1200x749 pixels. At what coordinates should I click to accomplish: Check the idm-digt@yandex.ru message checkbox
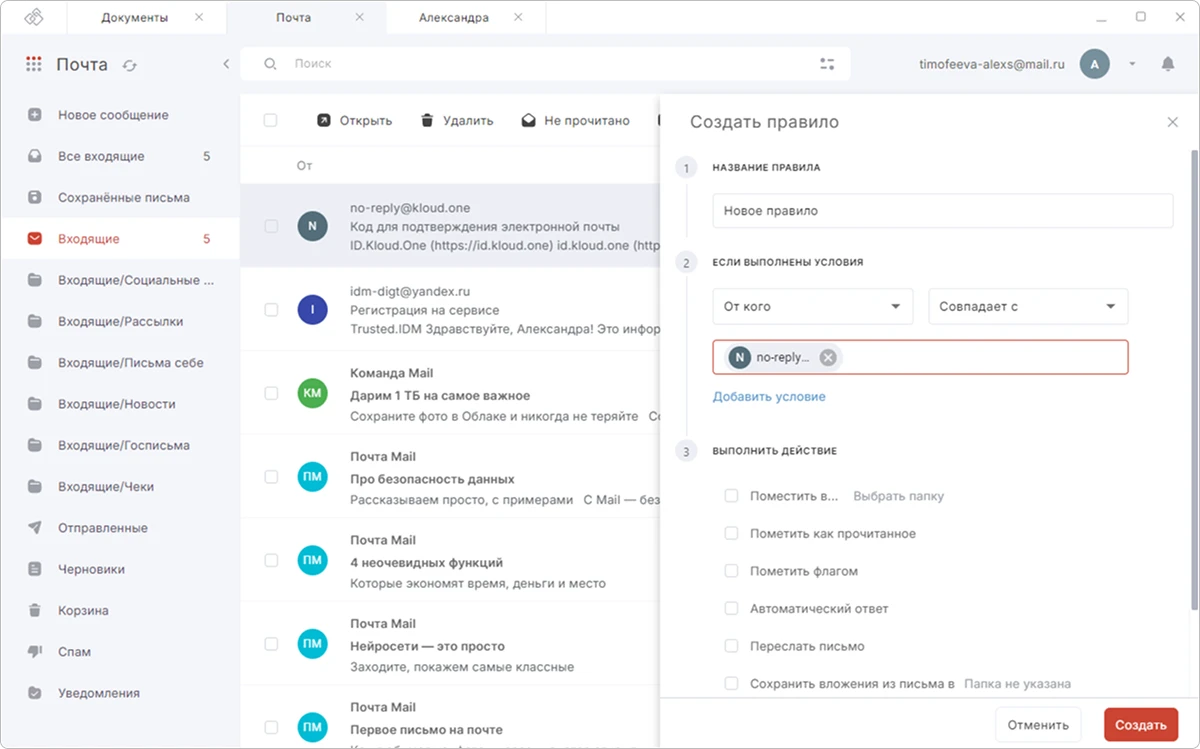271,310
